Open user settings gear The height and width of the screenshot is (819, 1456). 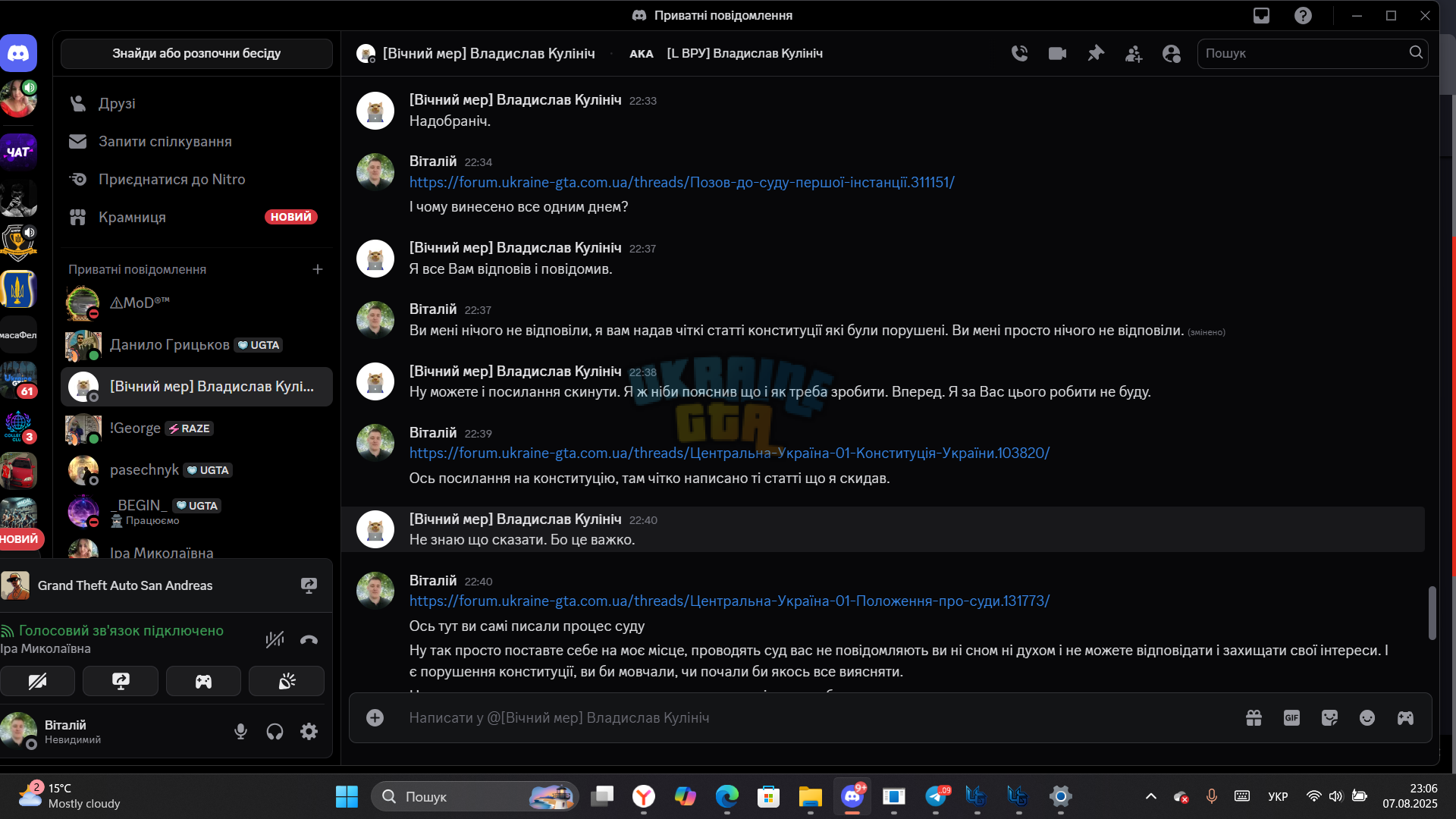[309, 731]
